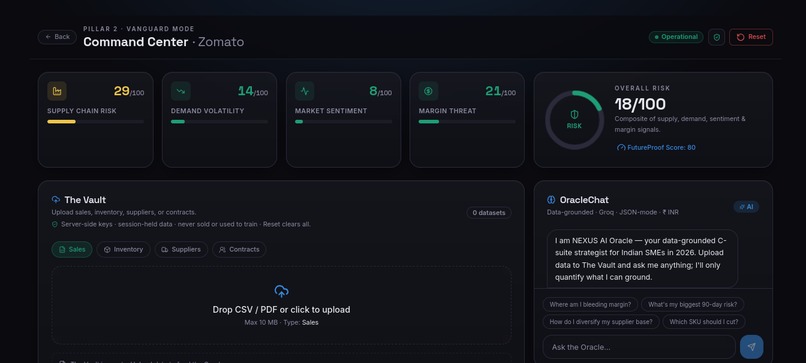This screenshot has height=363, width=806.
Task: Click the Supply Chain Risk factory icon
Action: click(57, 91)
